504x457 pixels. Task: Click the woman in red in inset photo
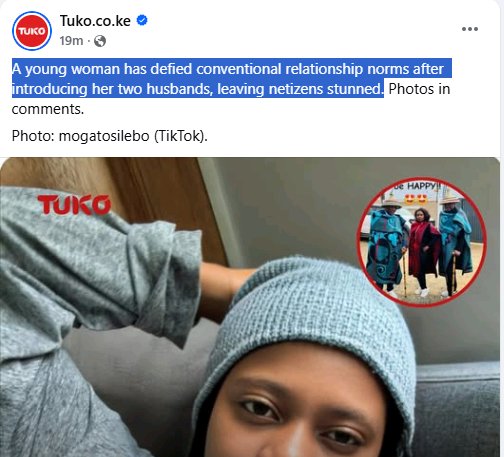point(423,252)
